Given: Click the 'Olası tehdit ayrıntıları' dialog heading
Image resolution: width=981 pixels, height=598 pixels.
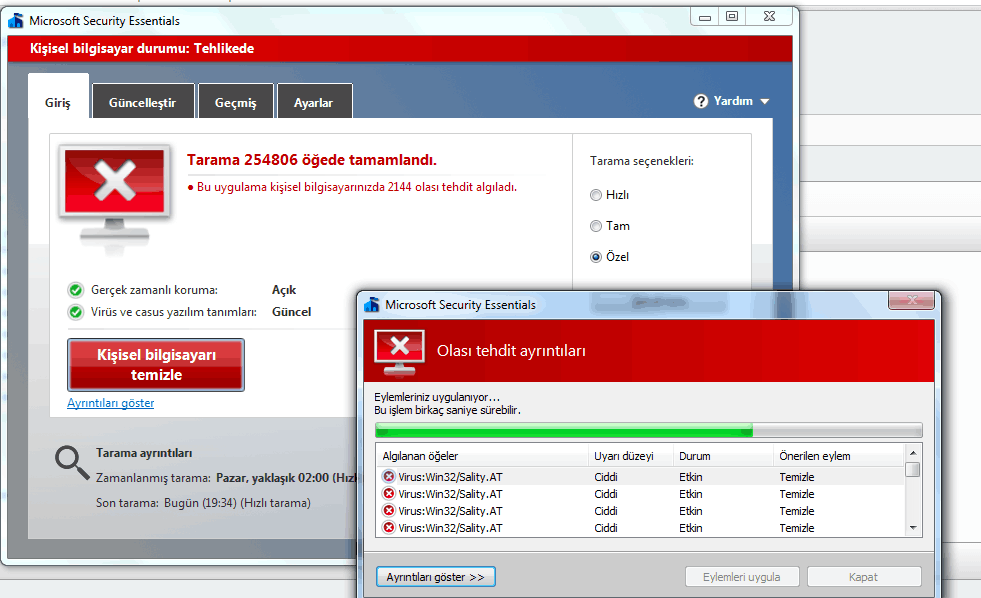Looking at the screenshot, I should 511,351.
